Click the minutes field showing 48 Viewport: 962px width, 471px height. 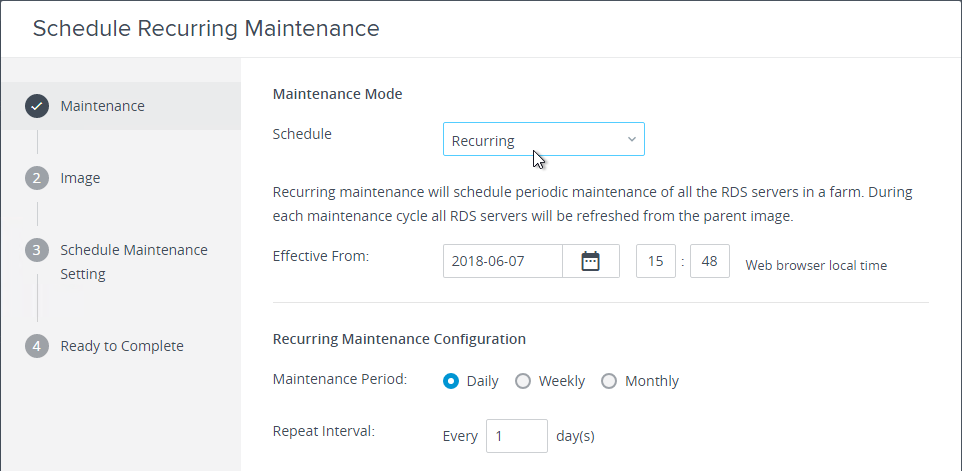pyautogui.click(x=710, y=261)
